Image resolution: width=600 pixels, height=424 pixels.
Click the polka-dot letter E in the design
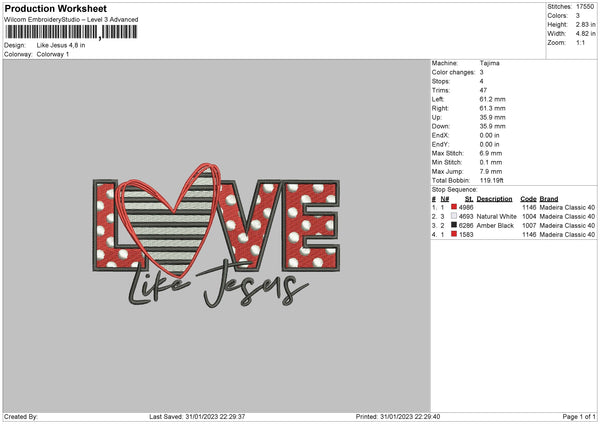[311, 225]
